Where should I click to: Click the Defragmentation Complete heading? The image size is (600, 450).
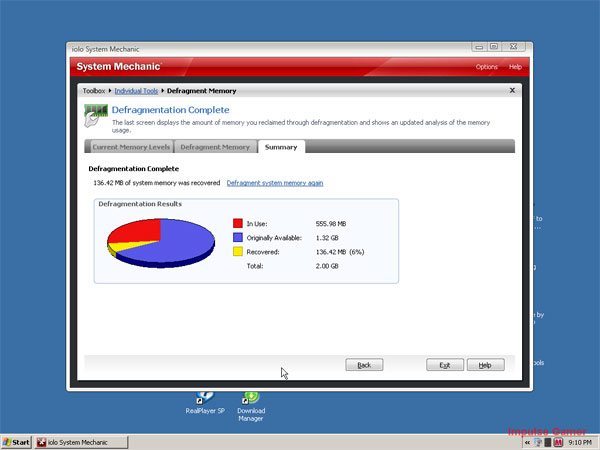click(x=170, y=110)
